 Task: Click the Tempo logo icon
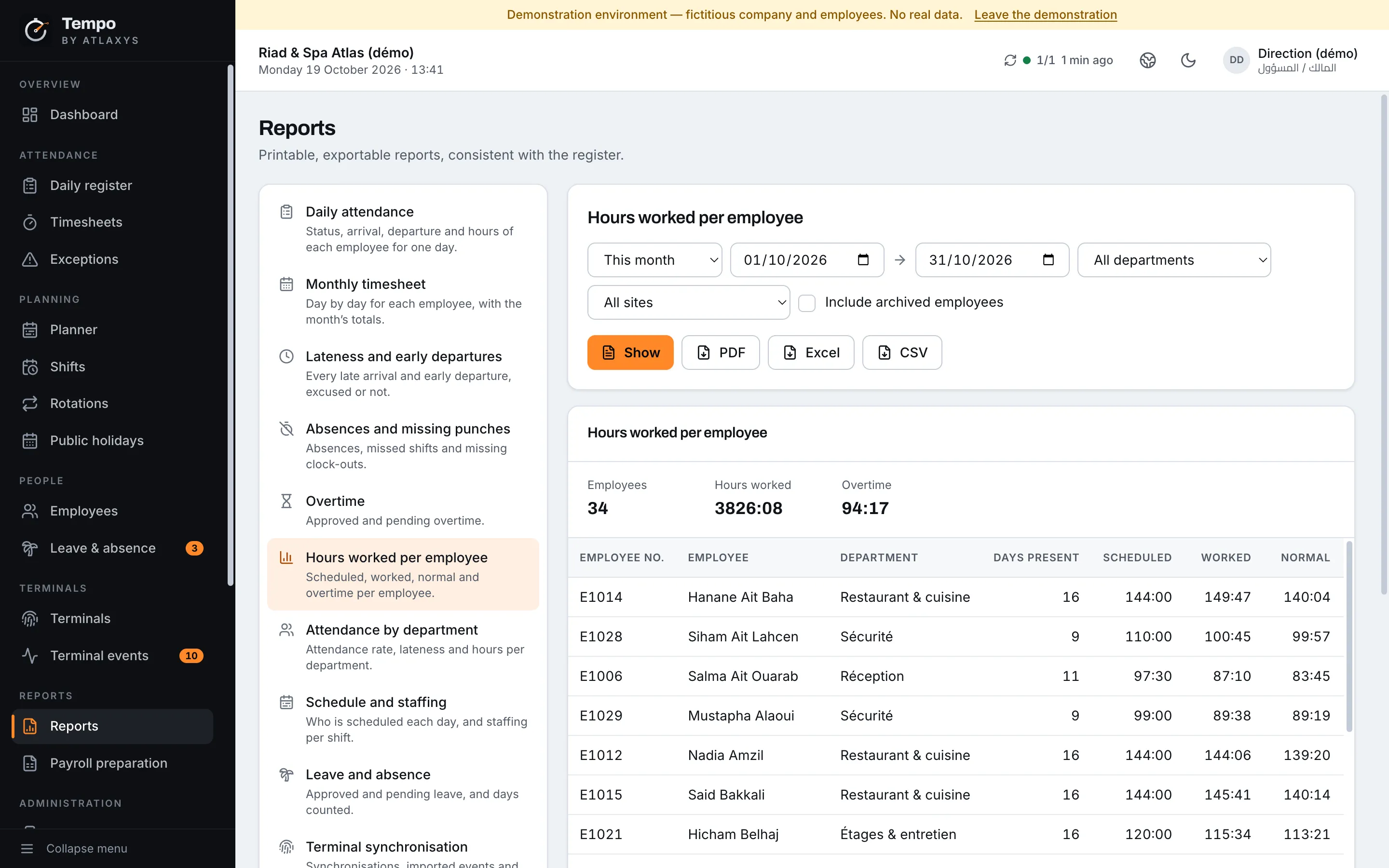(36, 30)
